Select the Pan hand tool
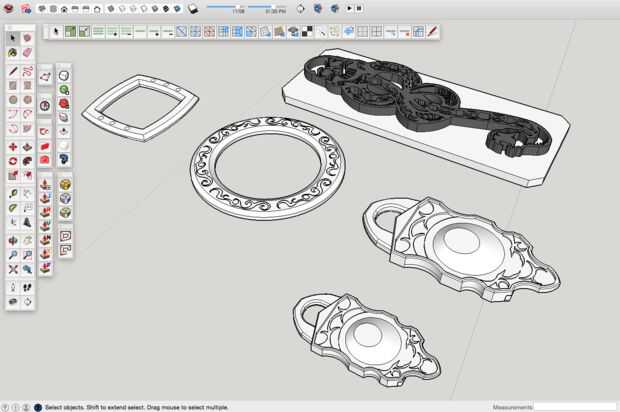 (x=27, y=240)
